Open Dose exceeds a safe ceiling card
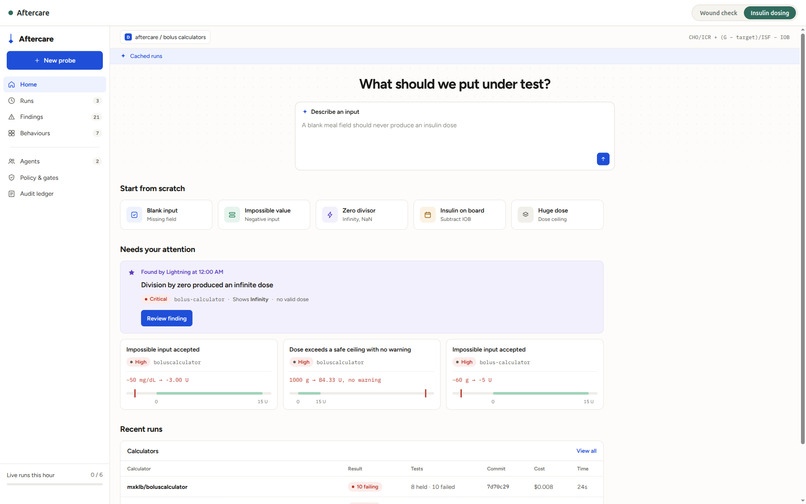The height and width of the screenshot is (504, 806). coord(361,374)
